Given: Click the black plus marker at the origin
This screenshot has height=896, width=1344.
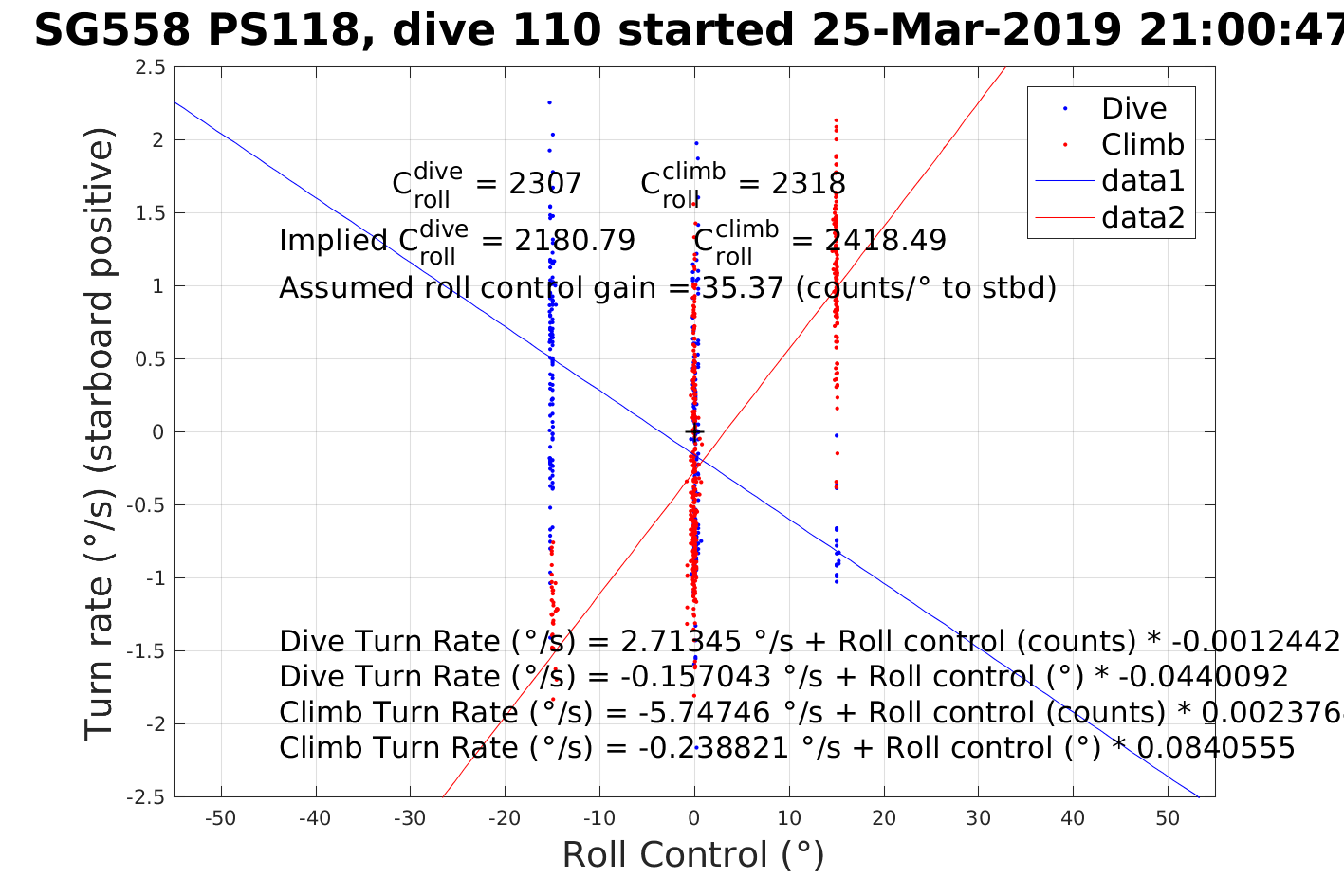Looking at the screenshot, I should pyautogui.click(x=694, y=432).
